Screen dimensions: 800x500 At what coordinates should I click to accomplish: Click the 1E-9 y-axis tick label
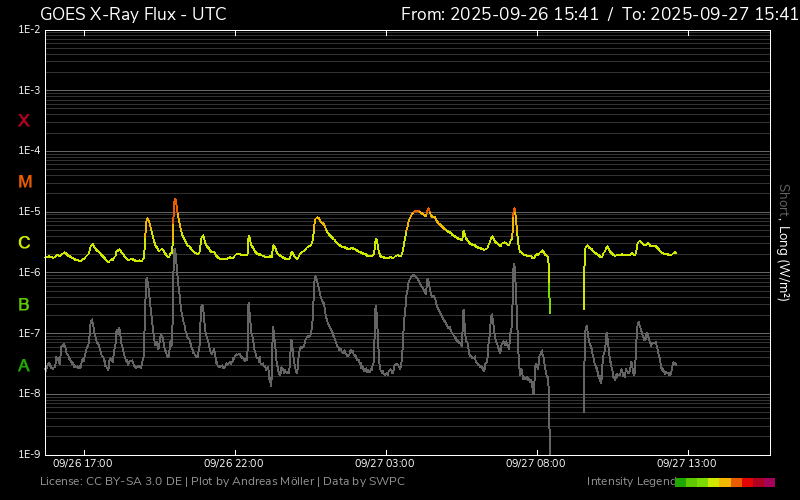(29, 455)
